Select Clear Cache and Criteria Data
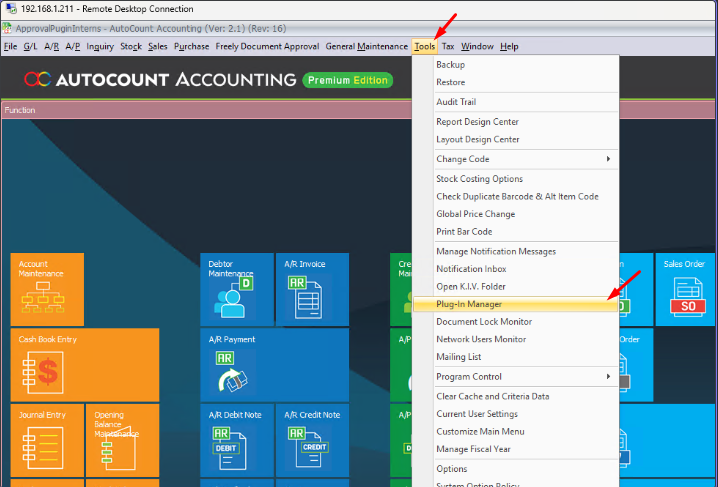The width and height of the screenshot is (718, 487). (516, 397)
